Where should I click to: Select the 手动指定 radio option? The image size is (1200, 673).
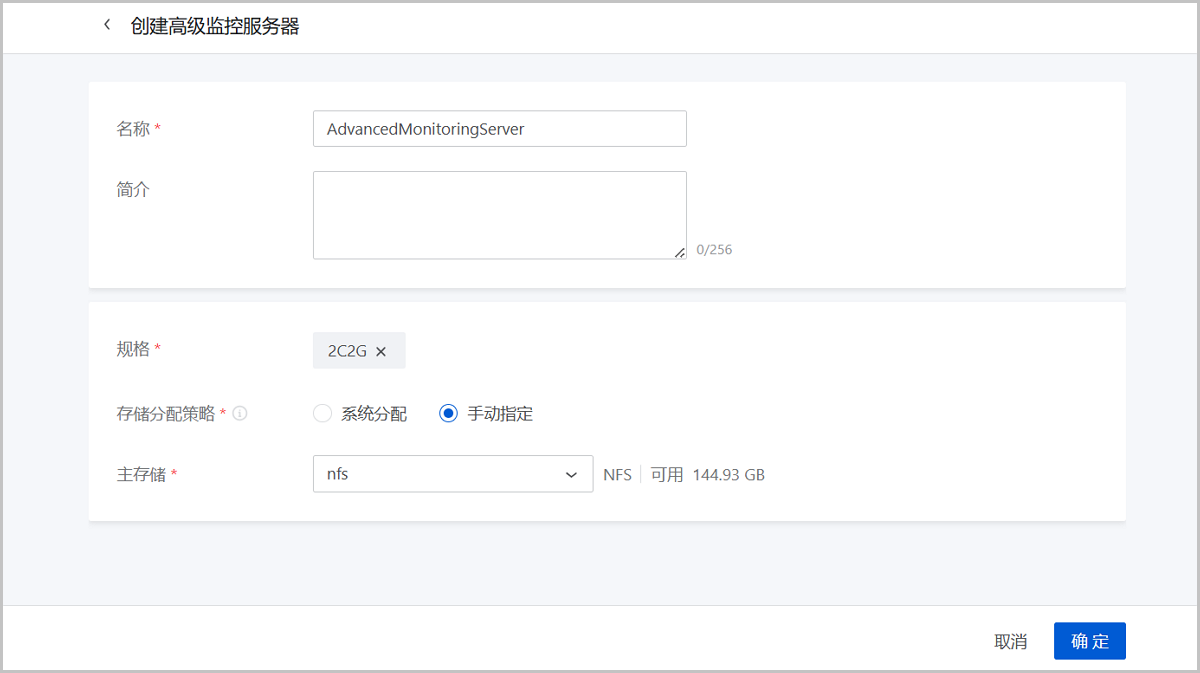coord(449,414)
